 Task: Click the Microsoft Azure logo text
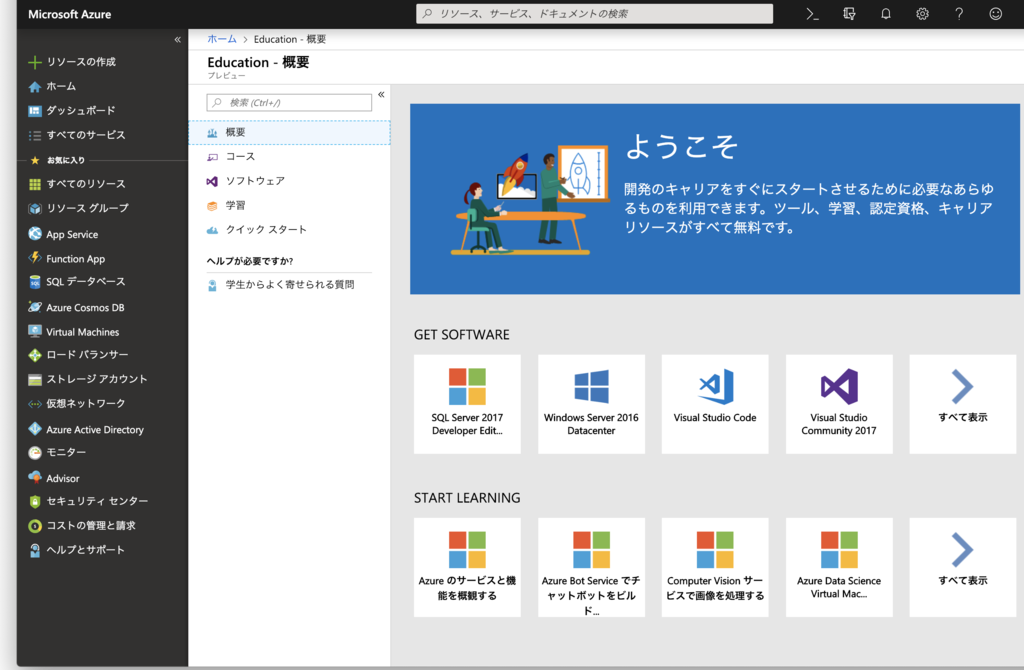(69, 14)
